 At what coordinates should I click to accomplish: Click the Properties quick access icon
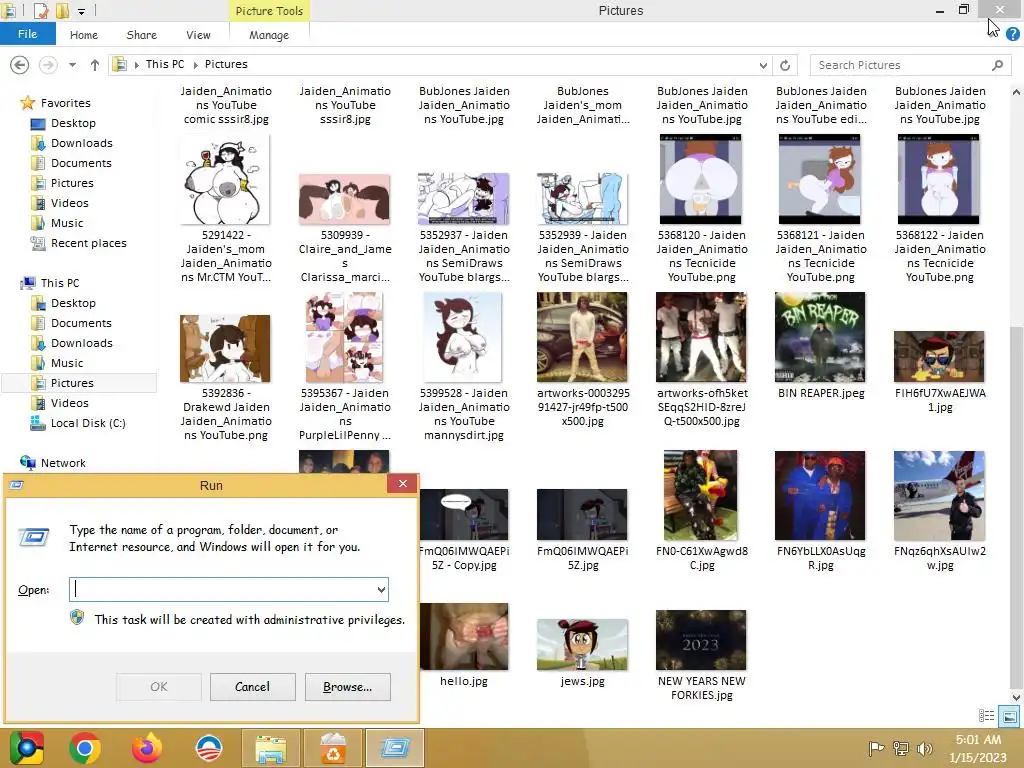(x=40, y=11)
